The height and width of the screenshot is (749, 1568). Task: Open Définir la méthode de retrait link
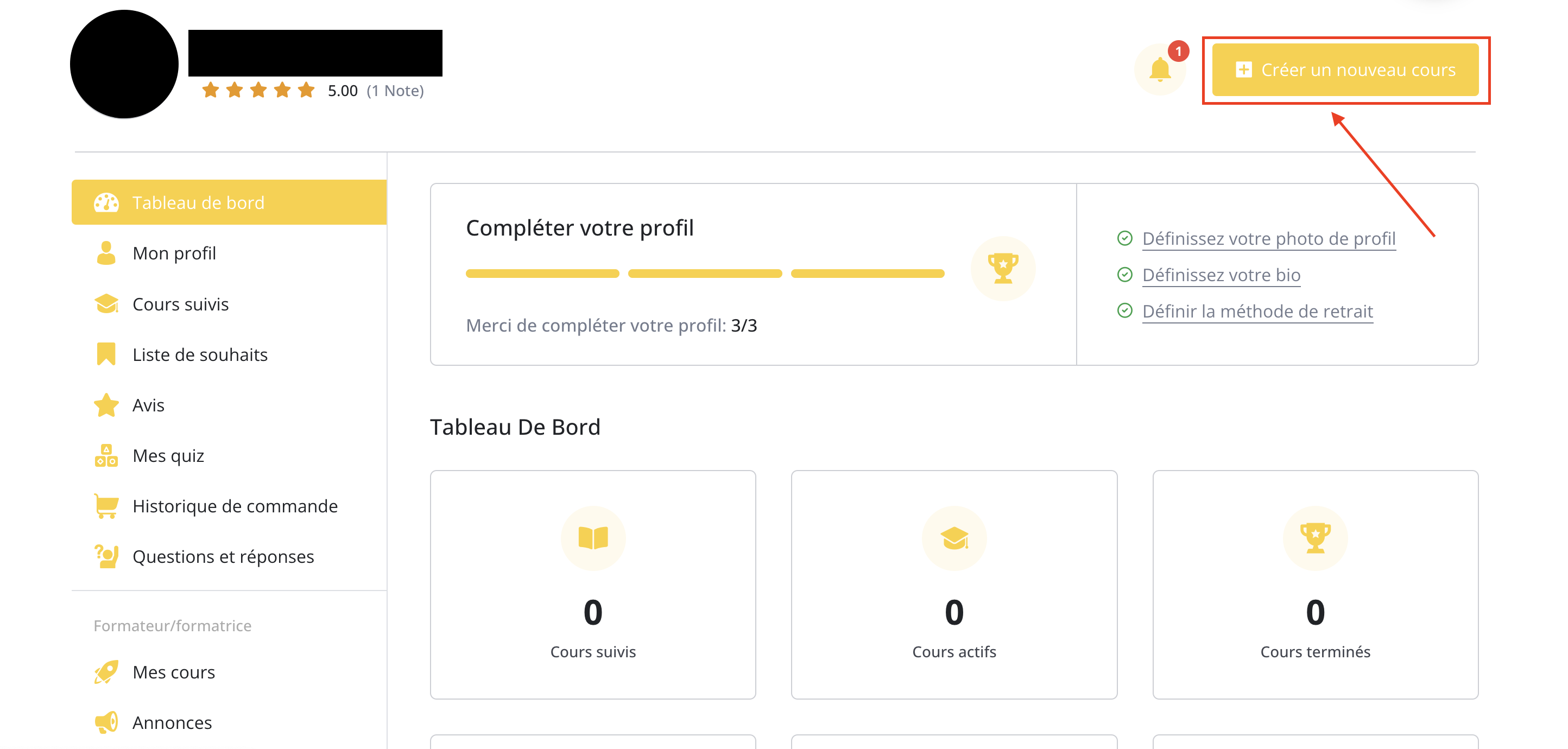coord(1257,312)
